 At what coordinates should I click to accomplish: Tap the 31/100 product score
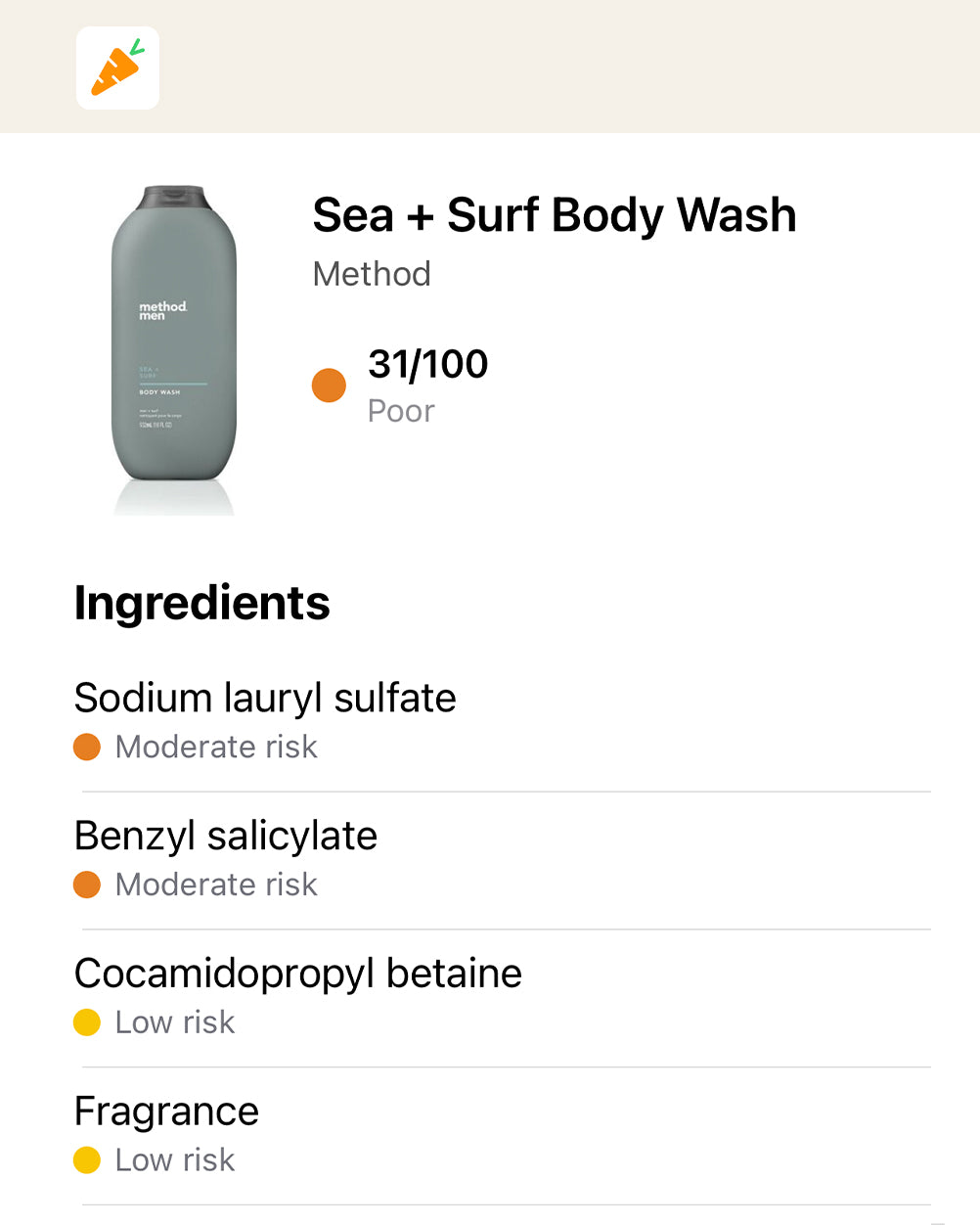[427, 364]
